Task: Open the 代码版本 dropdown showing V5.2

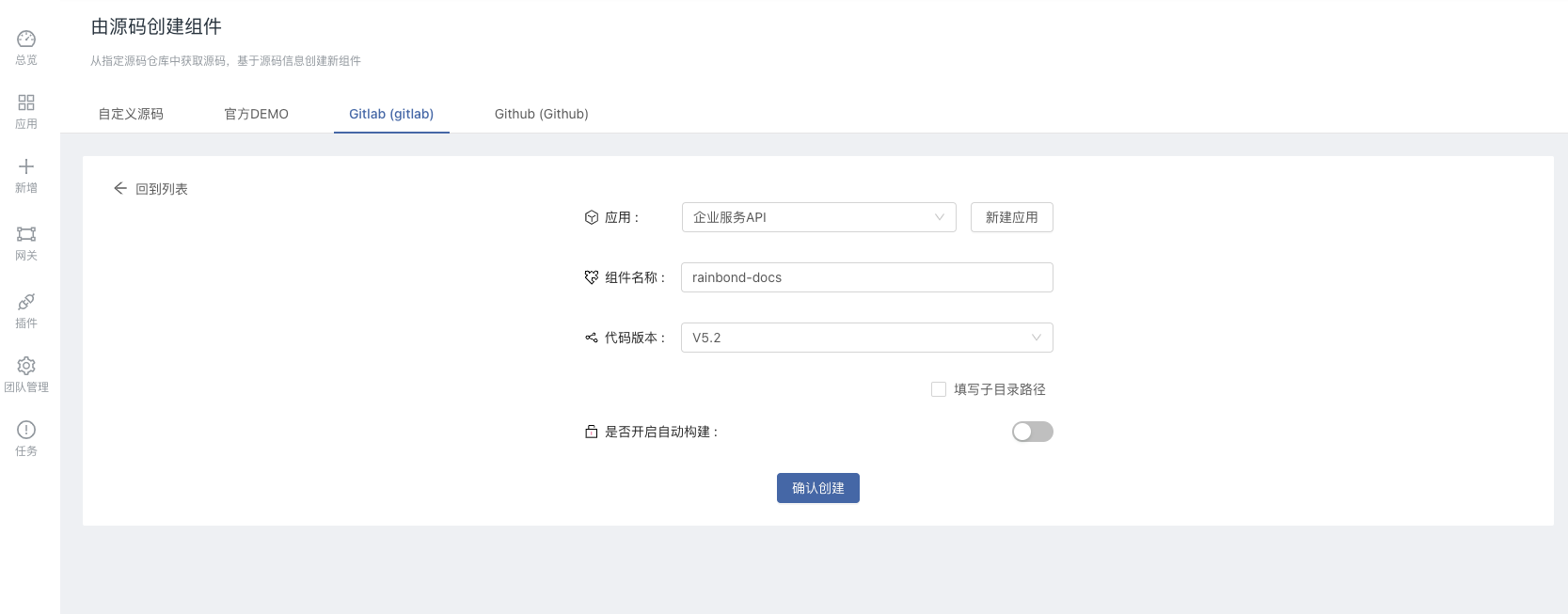Action: (866, 338)
